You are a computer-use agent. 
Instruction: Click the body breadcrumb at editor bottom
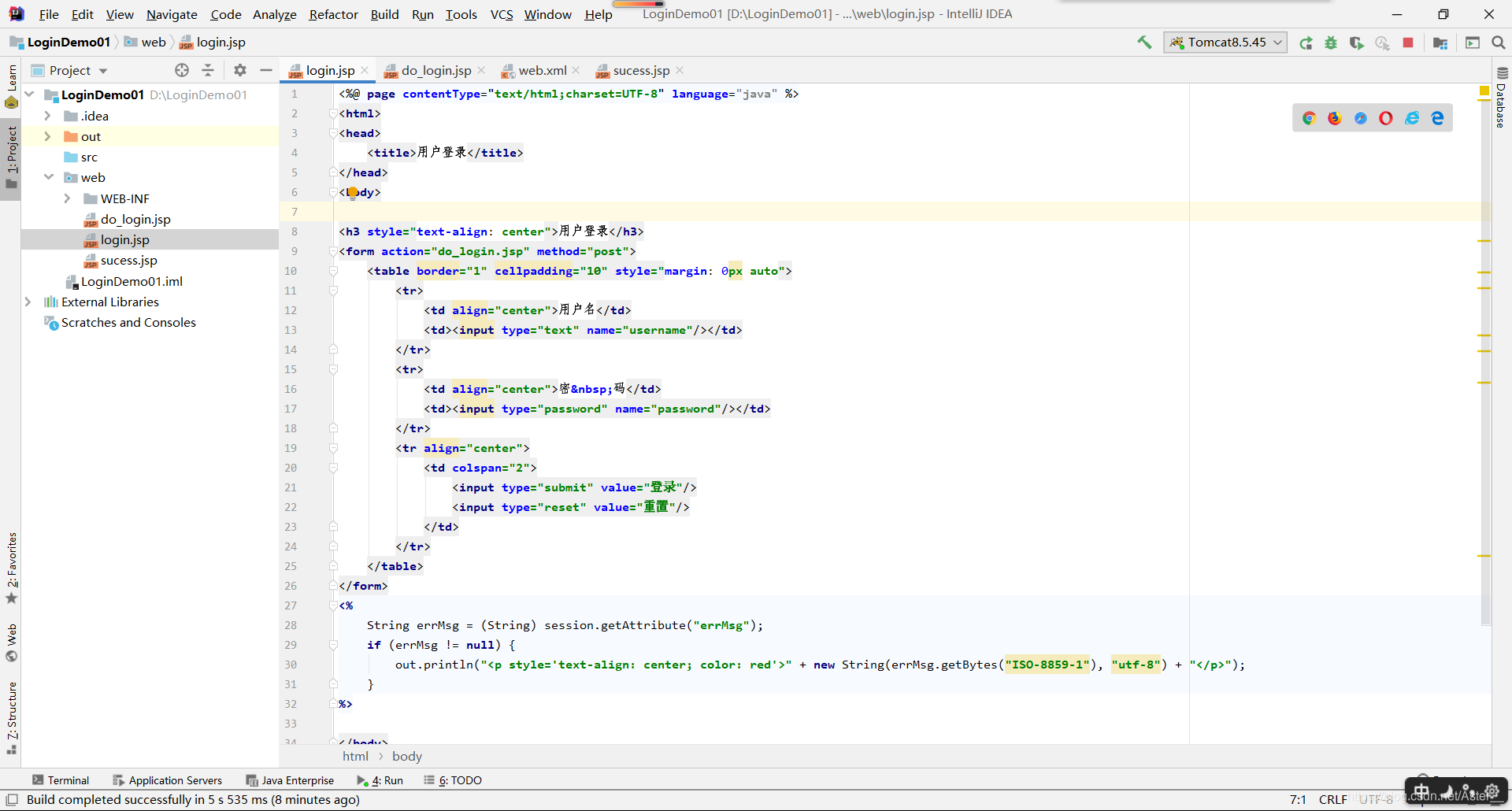pyautogui.click(x=407, y=756)
